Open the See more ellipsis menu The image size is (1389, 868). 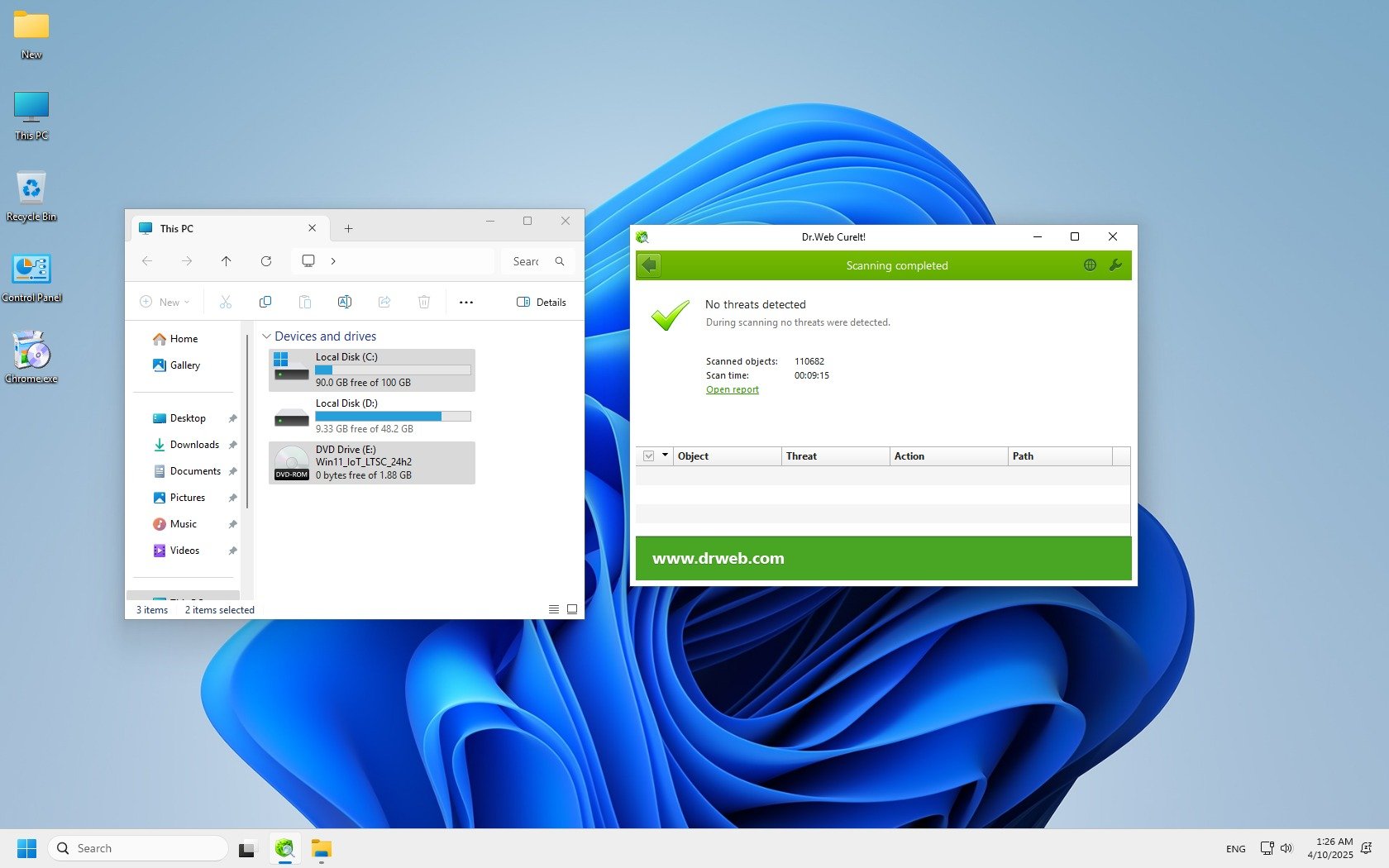pyautogui.click(x=466, y=303)
